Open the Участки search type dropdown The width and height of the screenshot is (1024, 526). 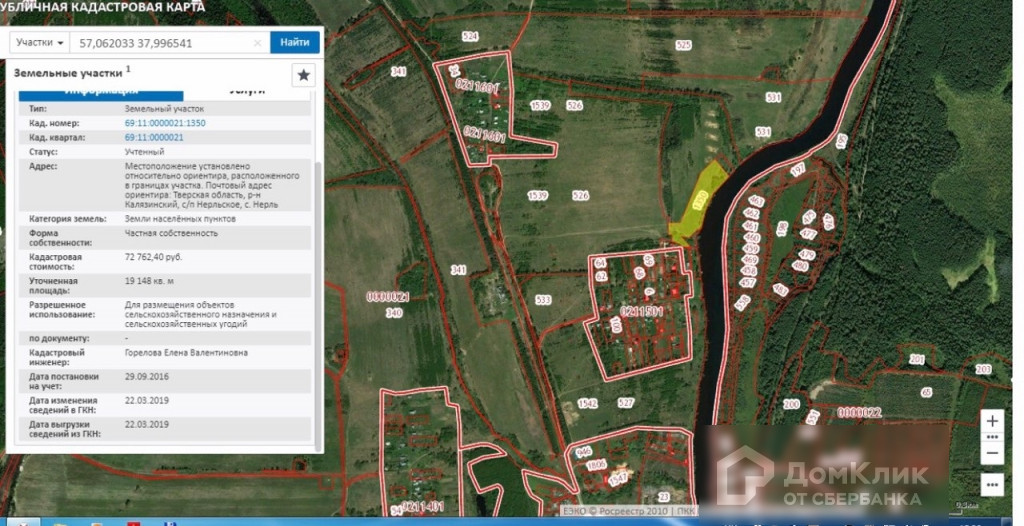[x=40, y=43]
